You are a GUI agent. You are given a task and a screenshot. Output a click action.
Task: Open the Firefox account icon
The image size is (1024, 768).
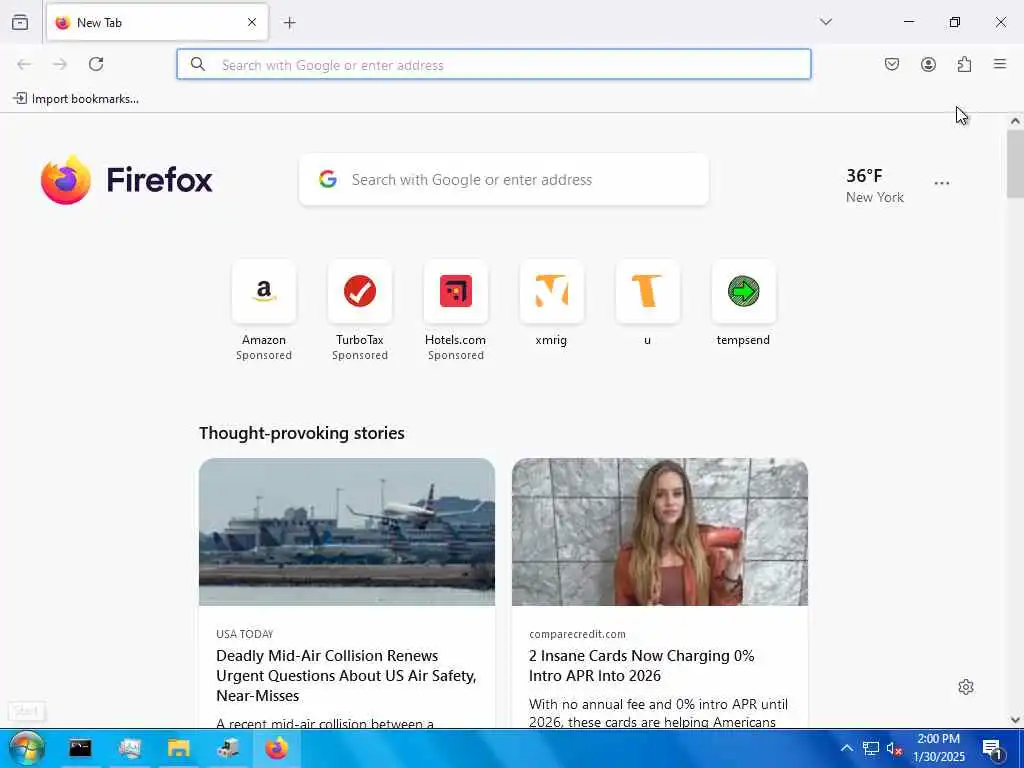(x=928, y=64)
